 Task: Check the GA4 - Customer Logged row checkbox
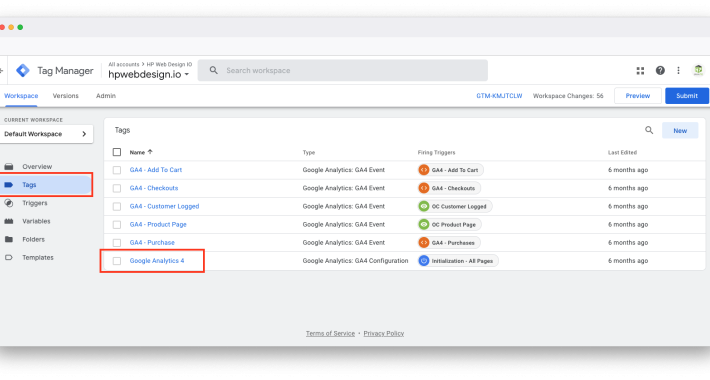point(117,206)
